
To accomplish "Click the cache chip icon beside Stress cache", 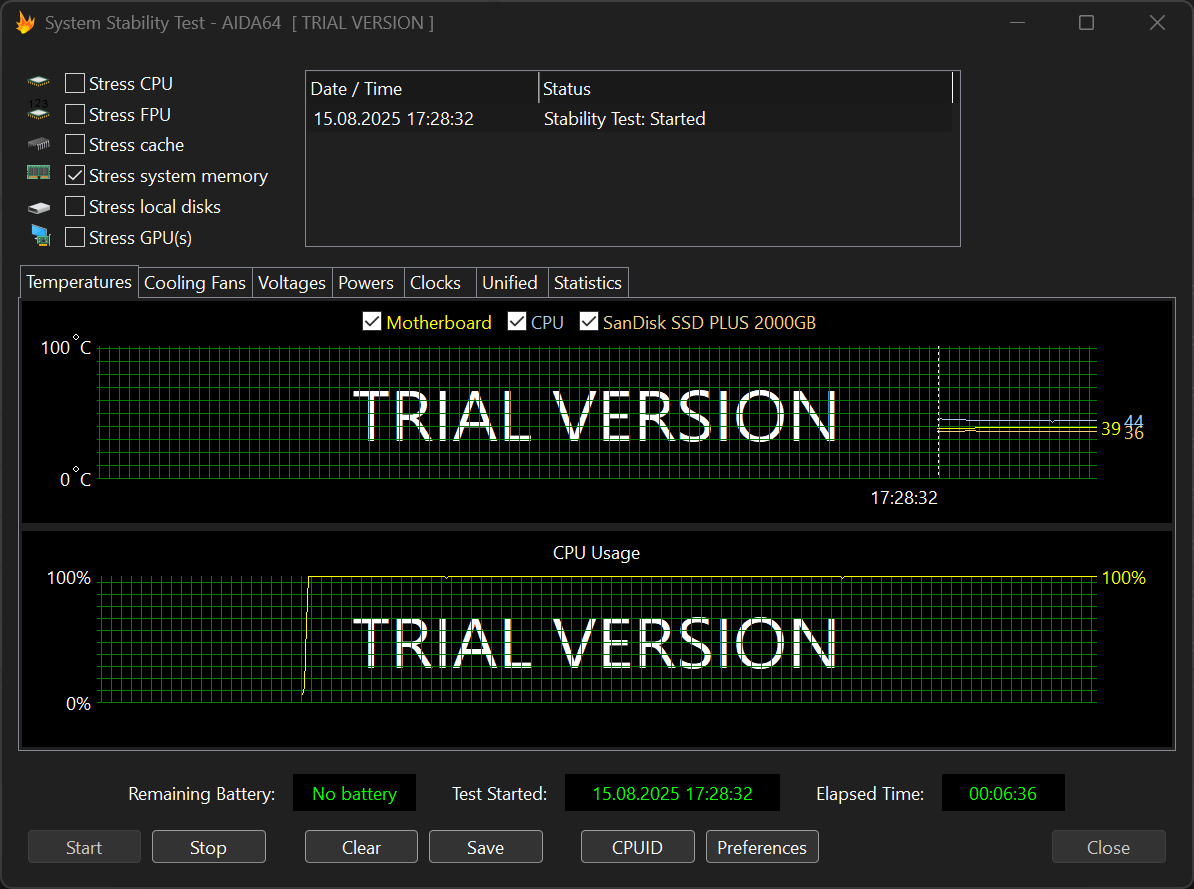I will tap(38, 144).
